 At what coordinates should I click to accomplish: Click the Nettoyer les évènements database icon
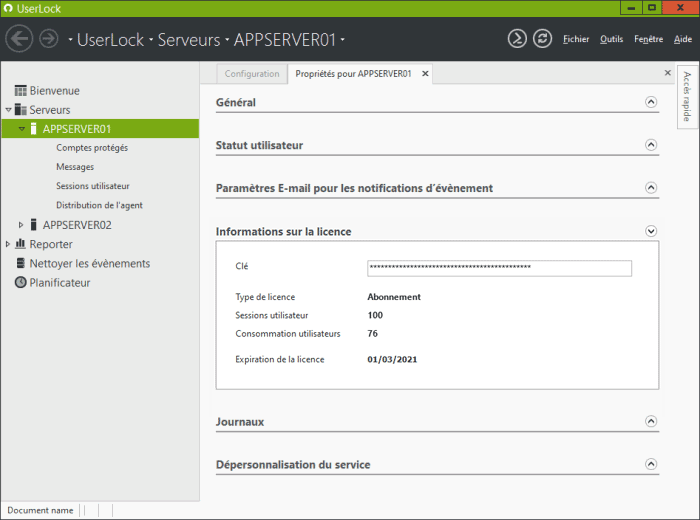click(21, 263)
